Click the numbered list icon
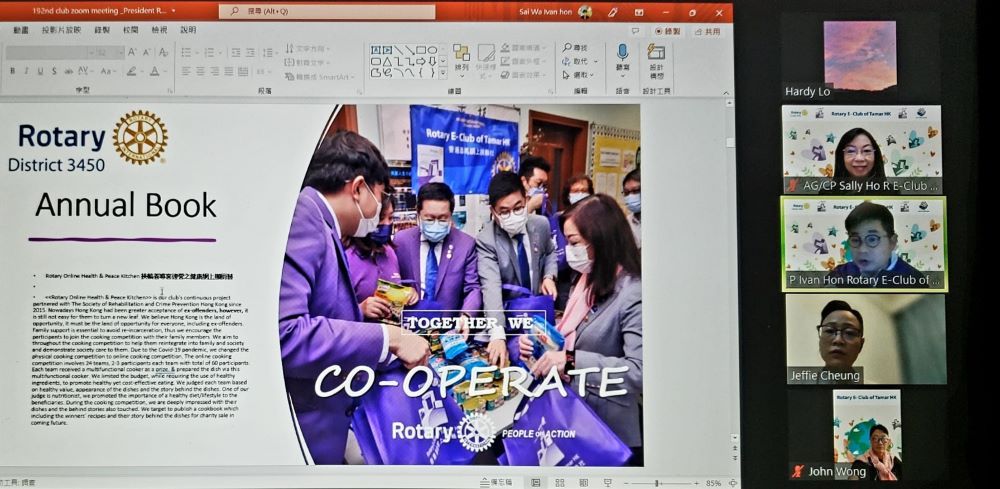The width and height of the screenshot is (1000, 489). pyautogui.click(x=211, y=52)
